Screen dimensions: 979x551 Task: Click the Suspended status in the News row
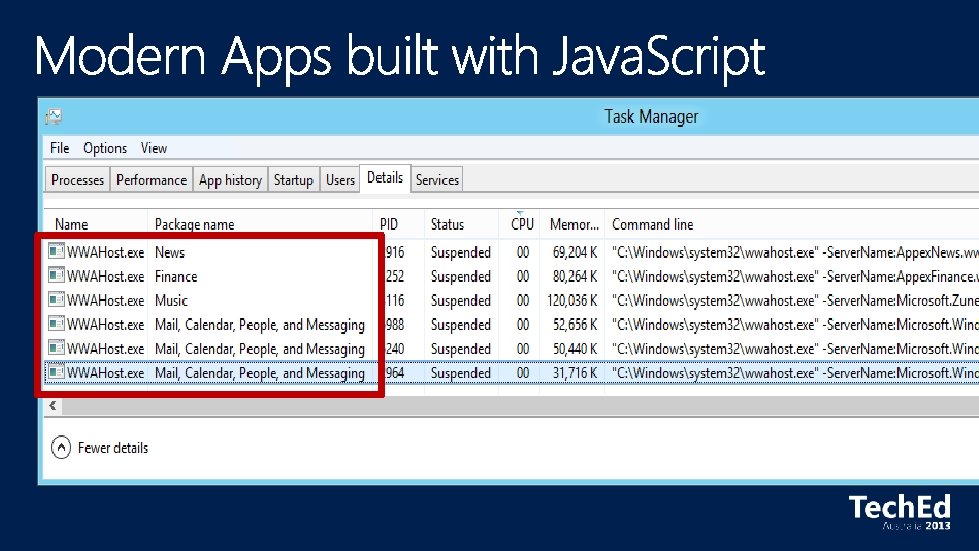point(461,252)
